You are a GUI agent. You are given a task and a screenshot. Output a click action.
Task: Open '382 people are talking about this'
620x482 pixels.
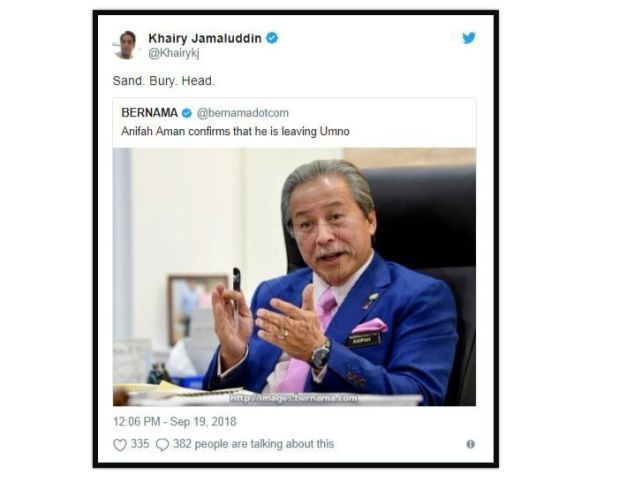253,444
